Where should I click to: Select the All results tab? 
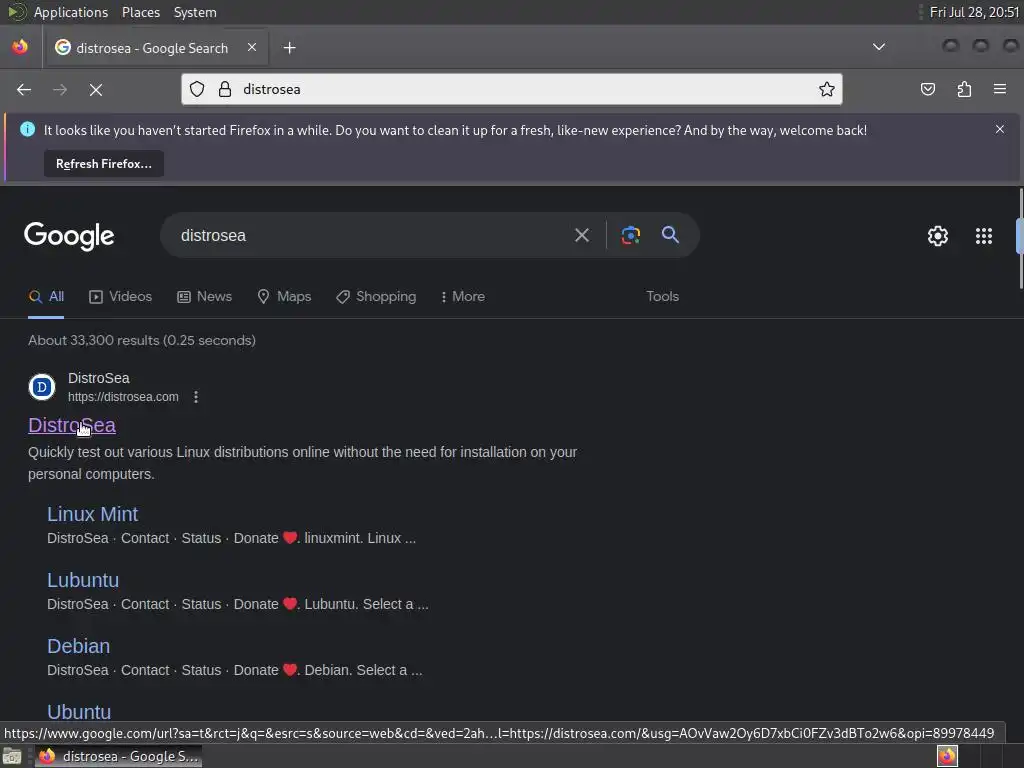click(46, 296)
